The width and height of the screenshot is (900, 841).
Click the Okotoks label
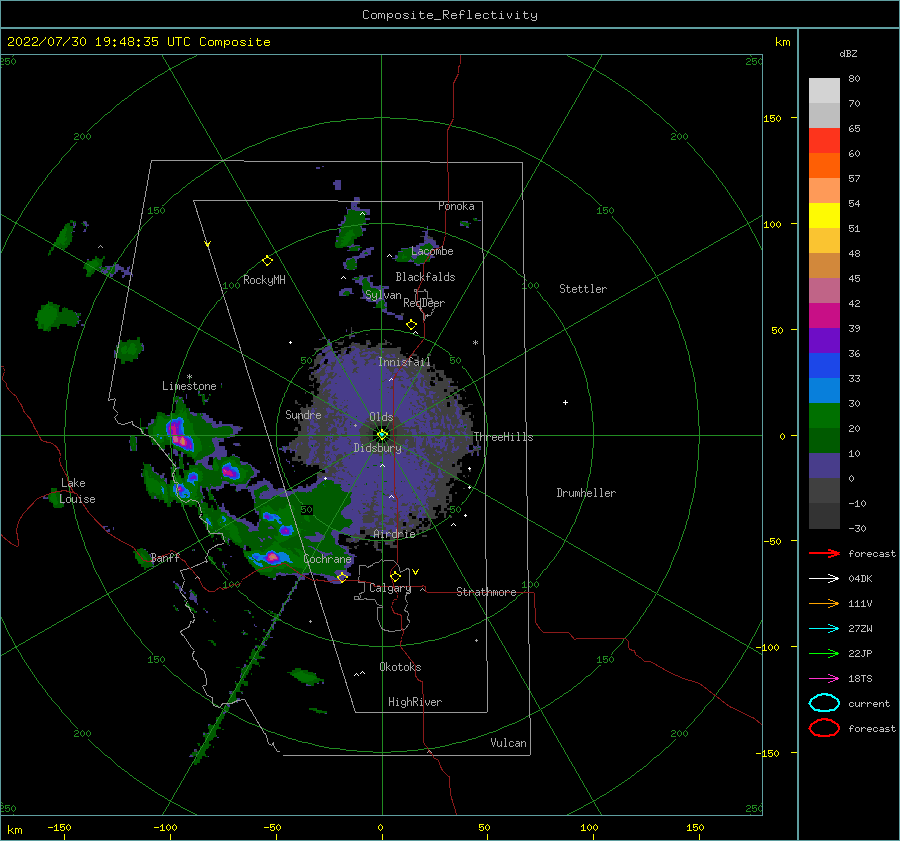click(x=400, y=668)
